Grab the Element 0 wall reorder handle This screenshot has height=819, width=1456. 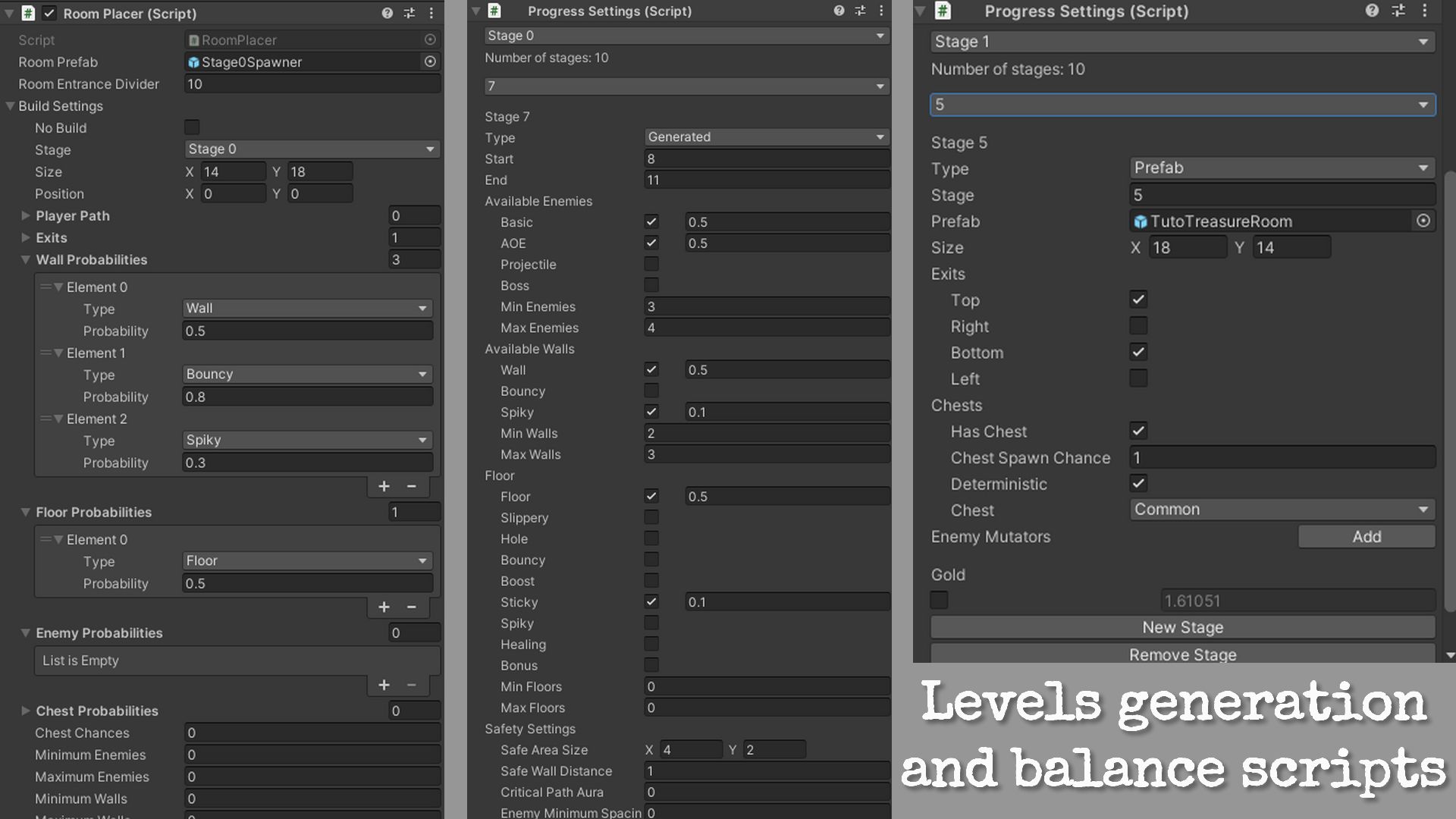(x=45, y=287)
